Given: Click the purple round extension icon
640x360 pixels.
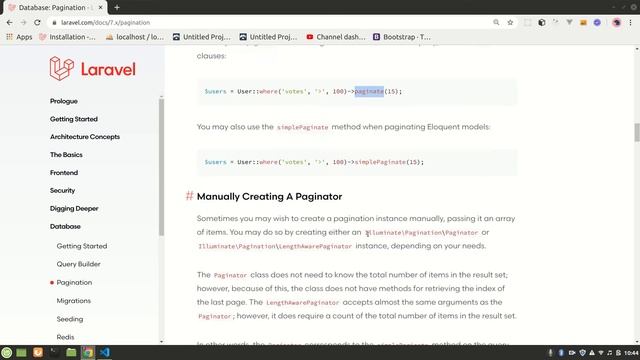Looking at the screenshot, I should [x=597, y=22].
